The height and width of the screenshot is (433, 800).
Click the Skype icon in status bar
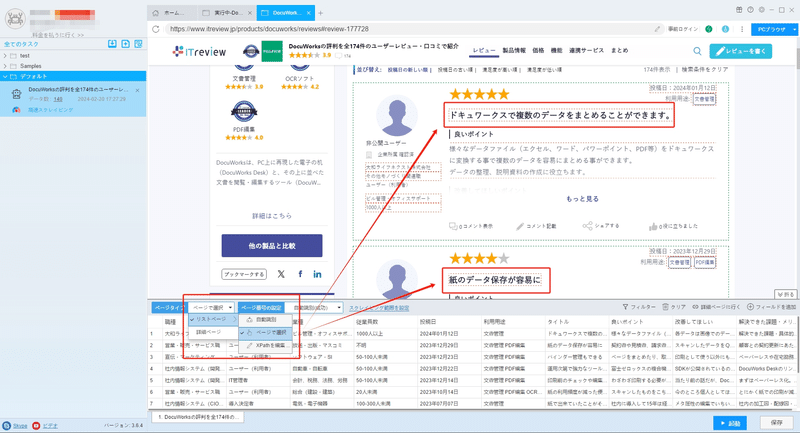click(x=7, y=425)
